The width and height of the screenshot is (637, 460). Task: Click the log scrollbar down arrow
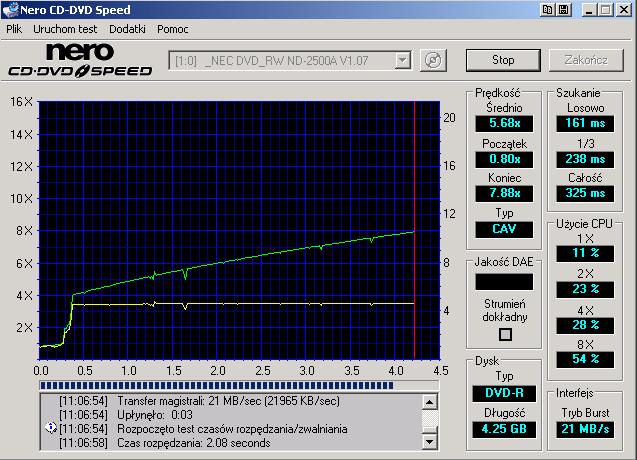(429, 441)
